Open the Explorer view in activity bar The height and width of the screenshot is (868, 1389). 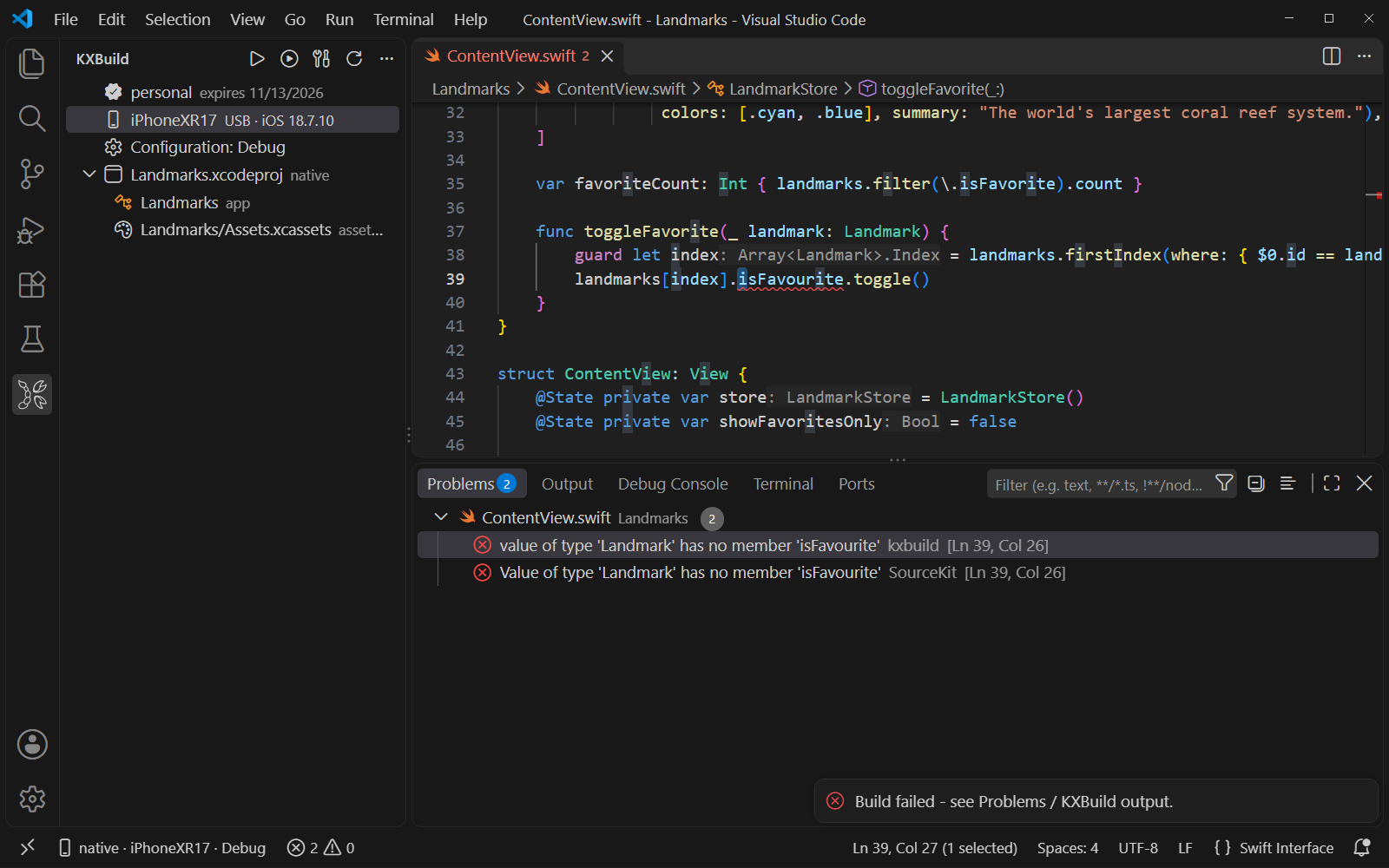[x=32, y=63]
